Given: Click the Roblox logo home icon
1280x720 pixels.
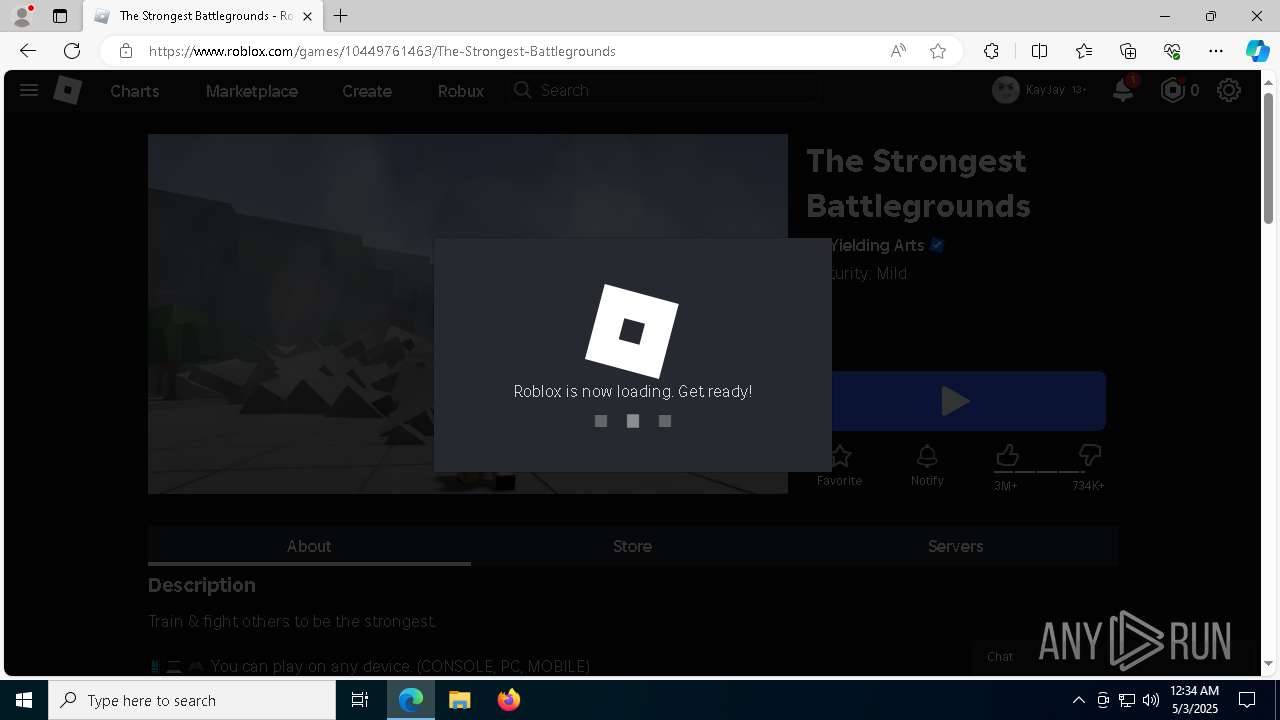Looking at the screenshot, I should coord(67,91).
